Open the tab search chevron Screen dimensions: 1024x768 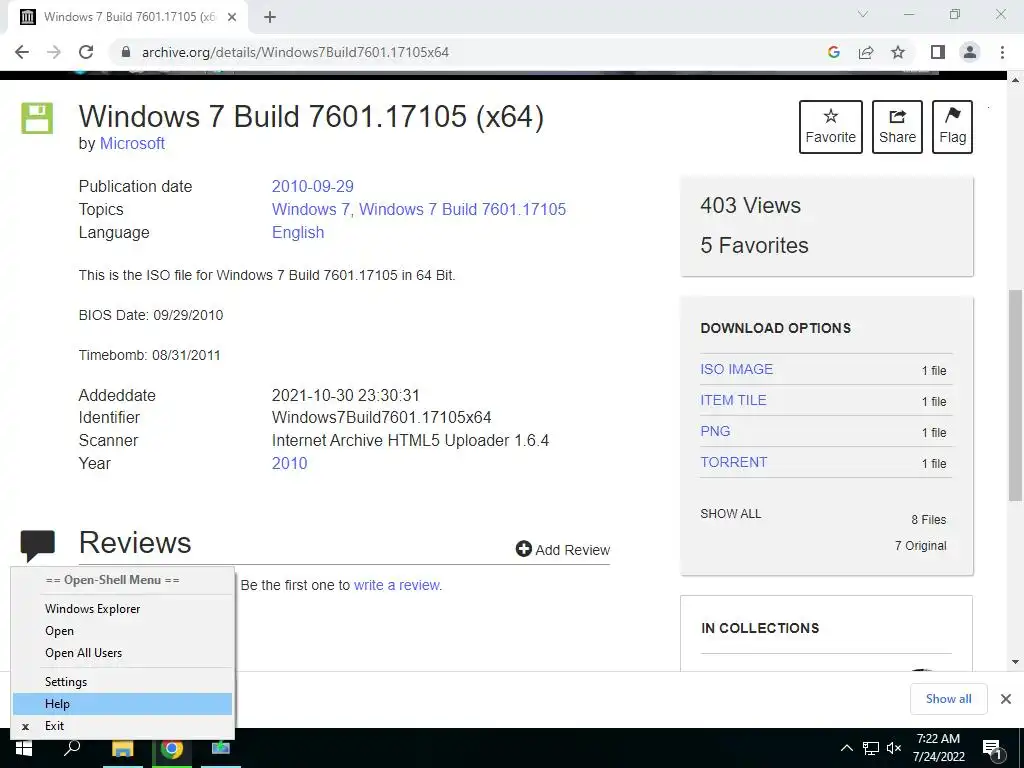[x=863, y=14]
